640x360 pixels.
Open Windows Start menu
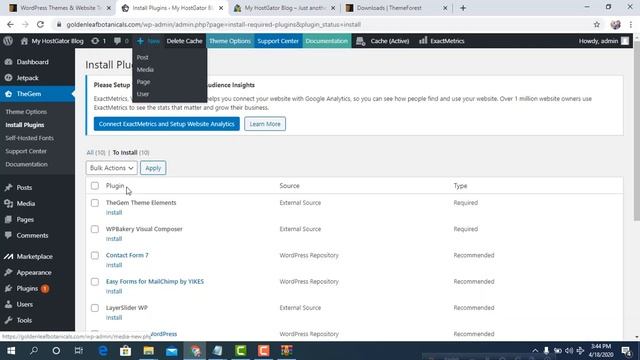(x=11, y=351)
